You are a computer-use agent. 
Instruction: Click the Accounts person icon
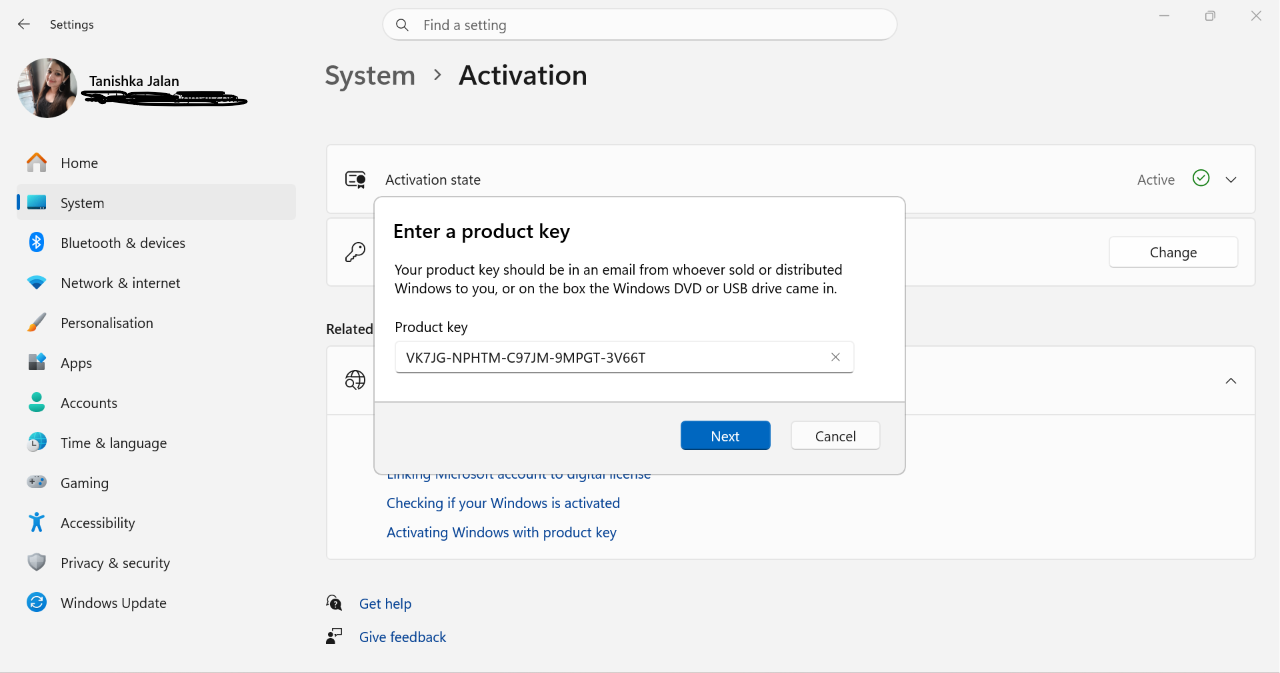[37, 403]
